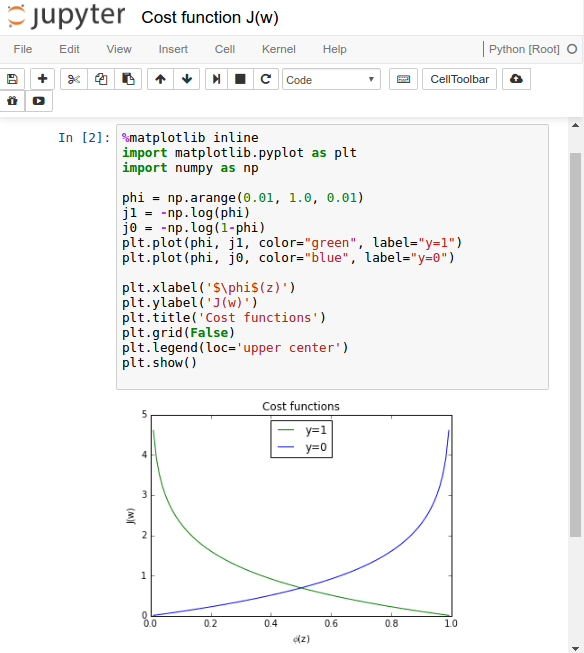Open the Help menu
Screen dimensions: 584x653
pyautogui.click(x=334, y=49)
